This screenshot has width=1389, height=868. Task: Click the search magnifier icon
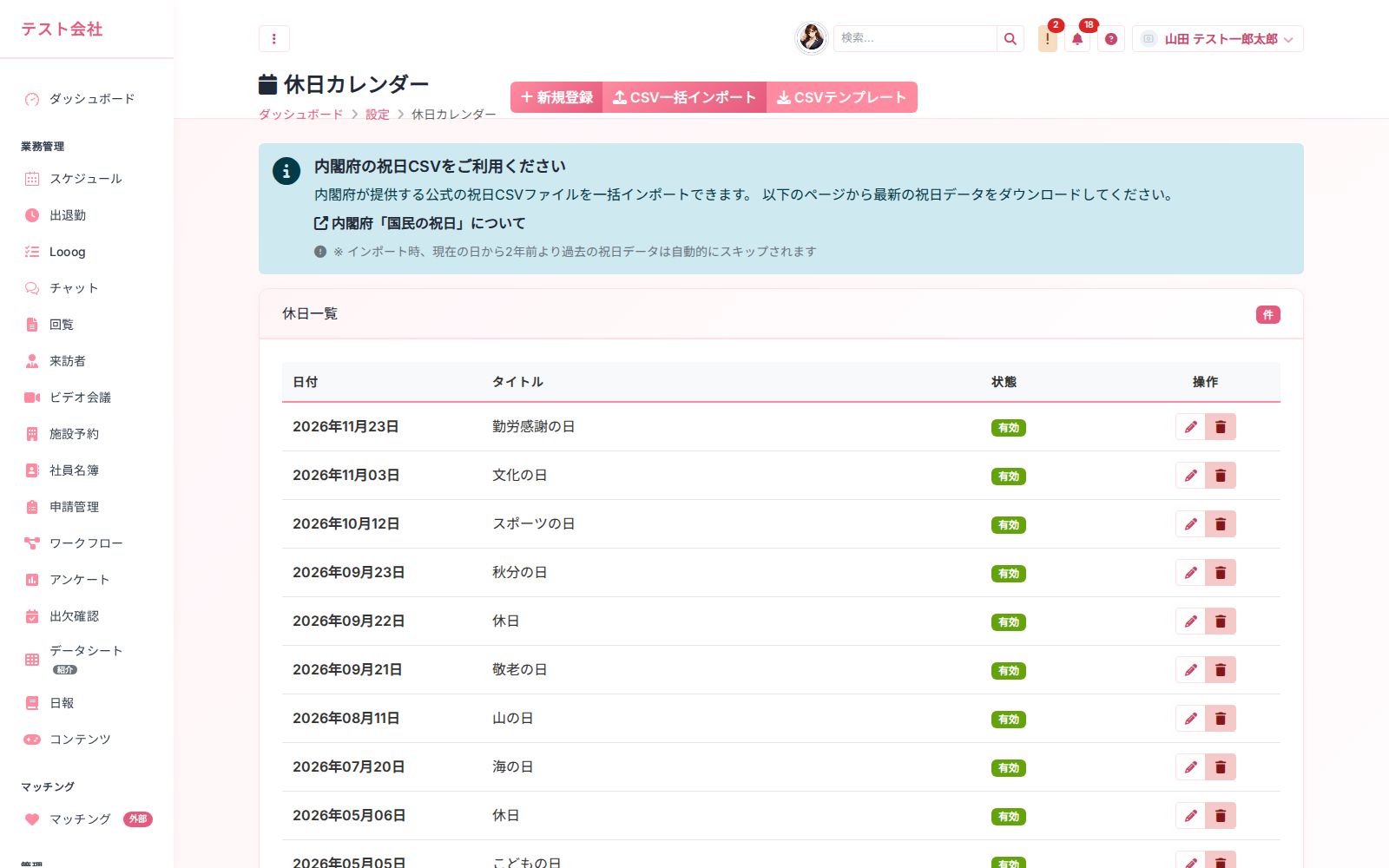(1010, 39)
